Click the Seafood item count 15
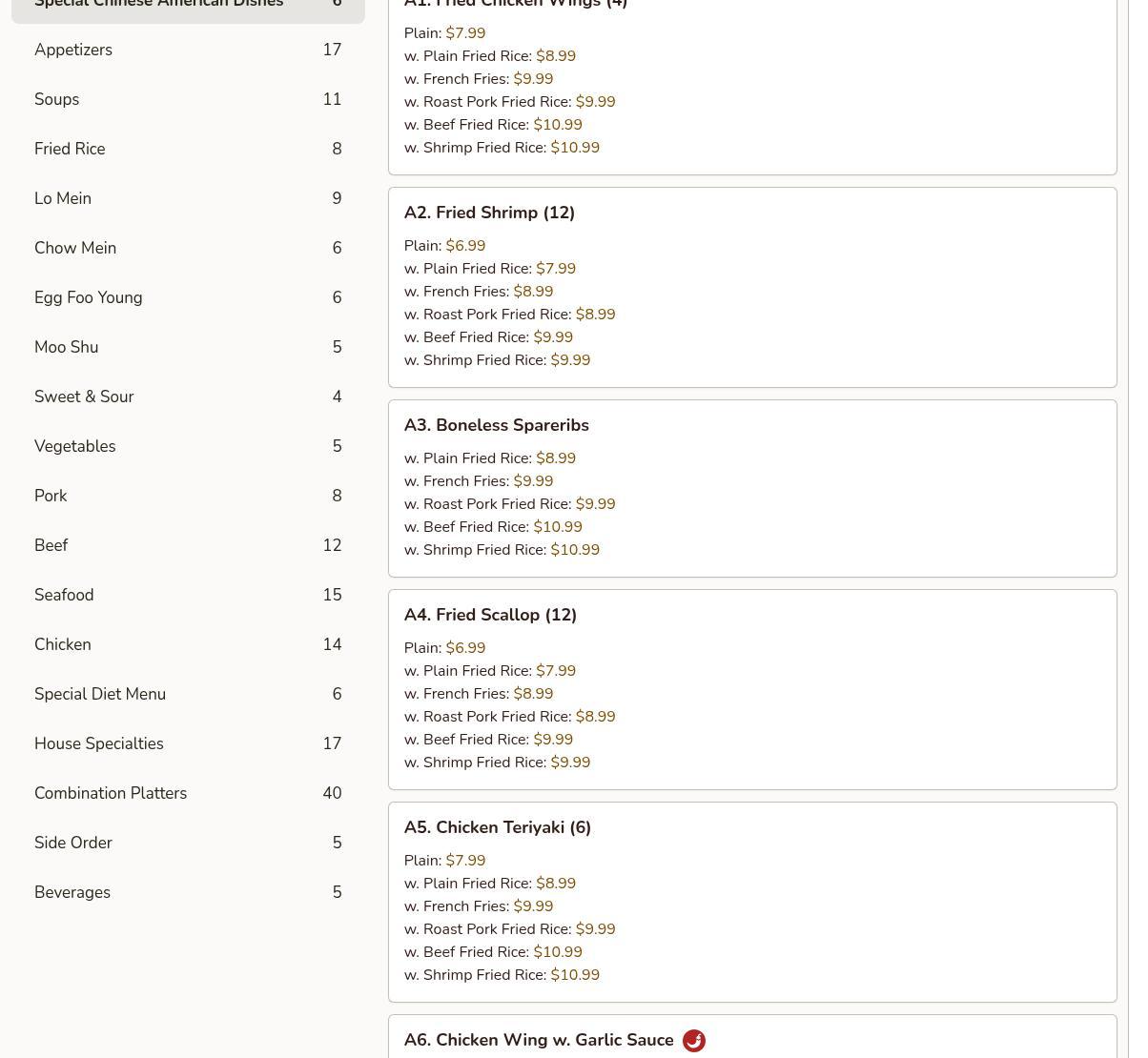 332,595
